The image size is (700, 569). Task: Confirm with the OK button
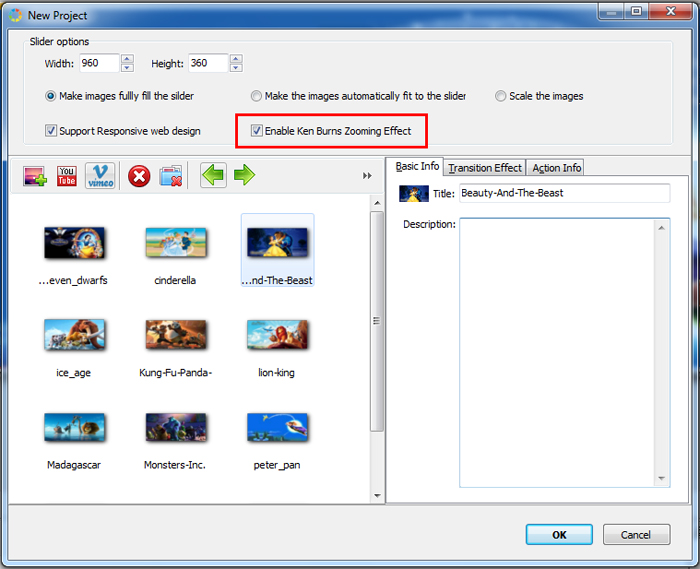pos(559,535)
